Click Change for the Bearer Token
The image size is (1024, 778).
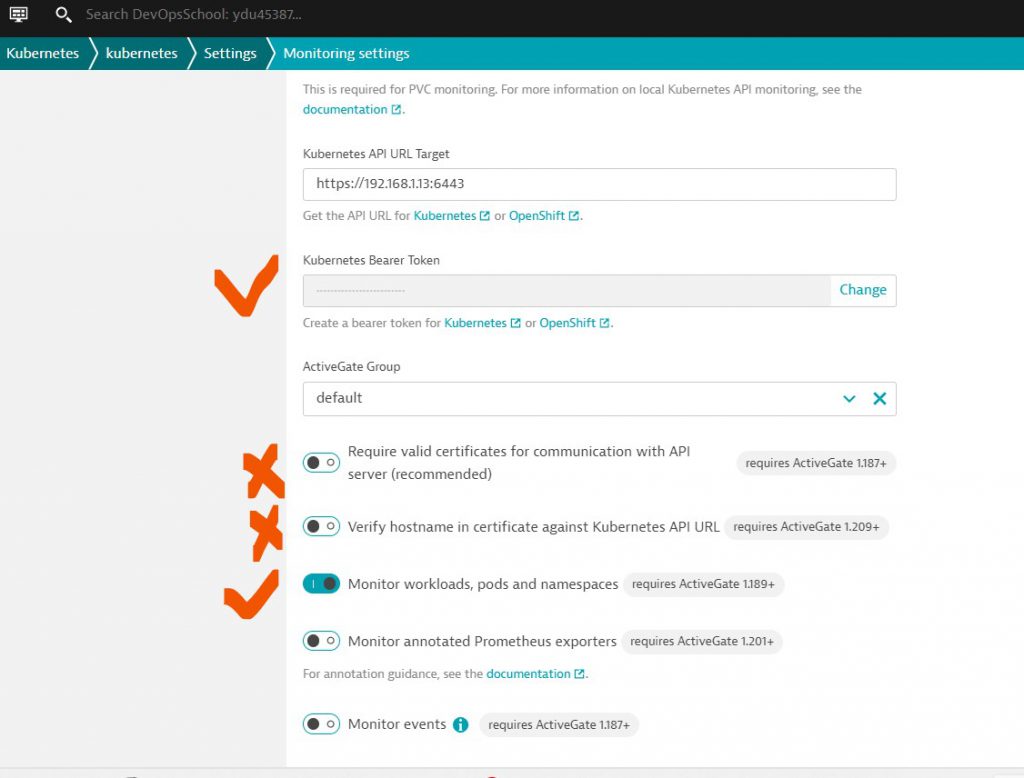(x=862, y=290)
